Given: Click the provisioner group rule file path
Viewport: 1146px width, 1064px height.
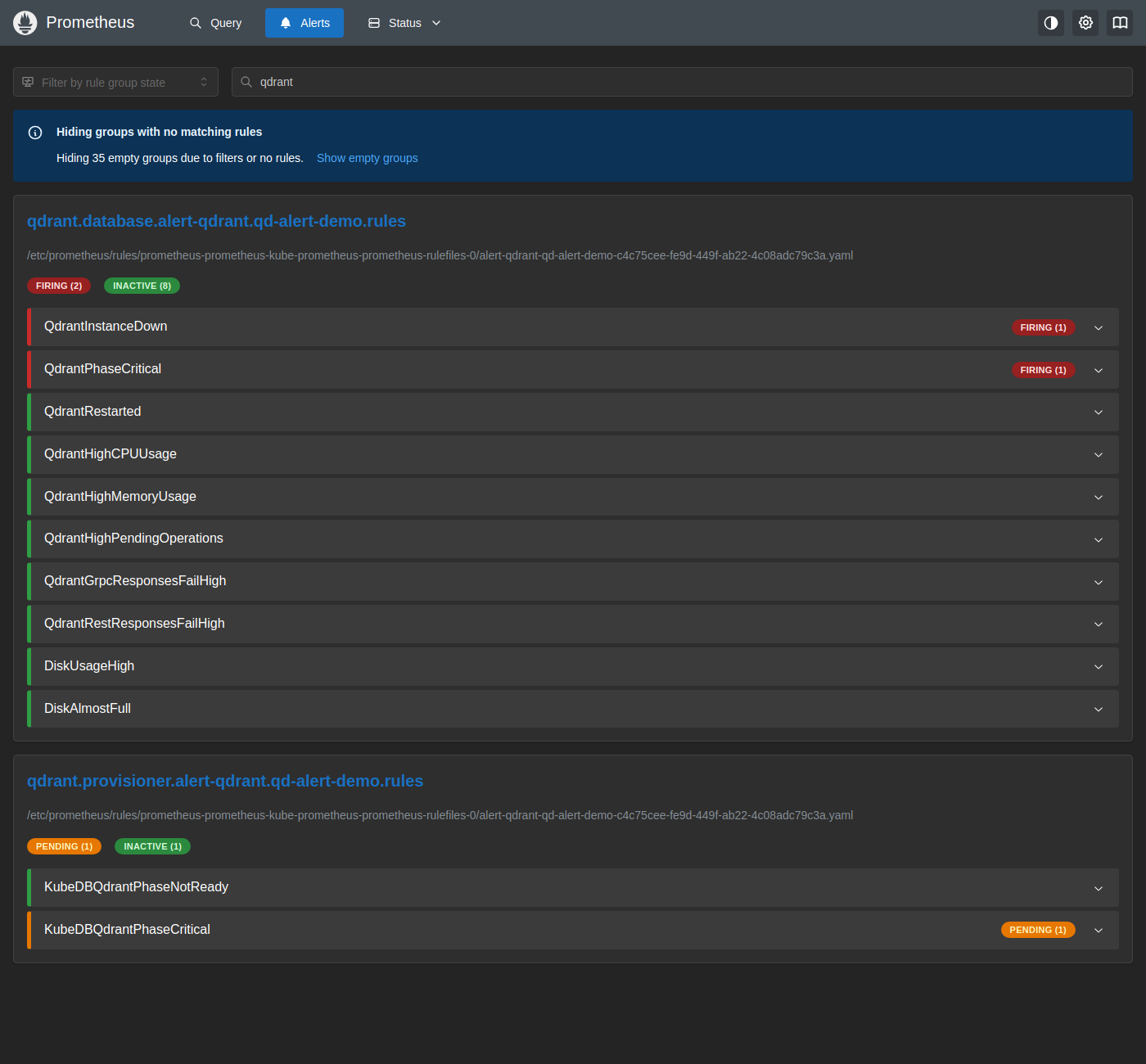Looking at the screenshot, I should (x=440, y=815).
